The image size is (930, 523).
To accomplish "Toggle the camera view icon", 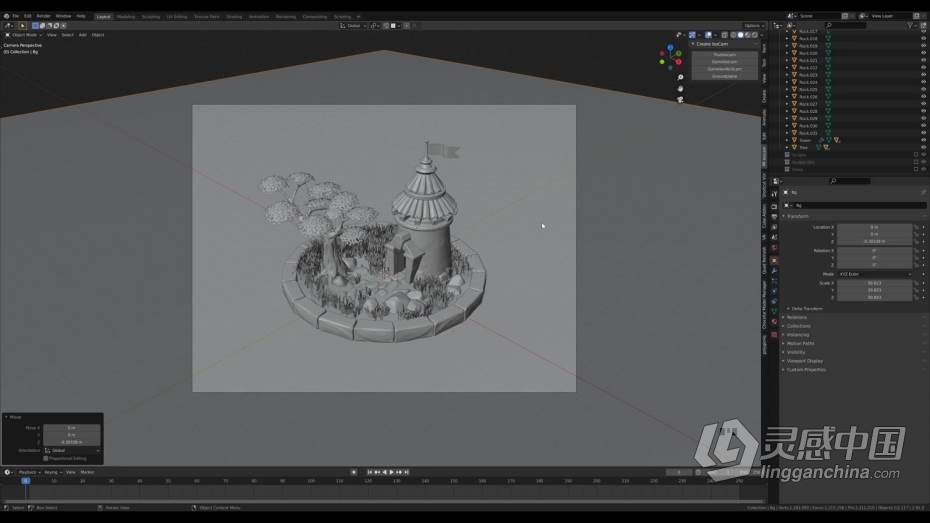I will click(x=680, y=100).
